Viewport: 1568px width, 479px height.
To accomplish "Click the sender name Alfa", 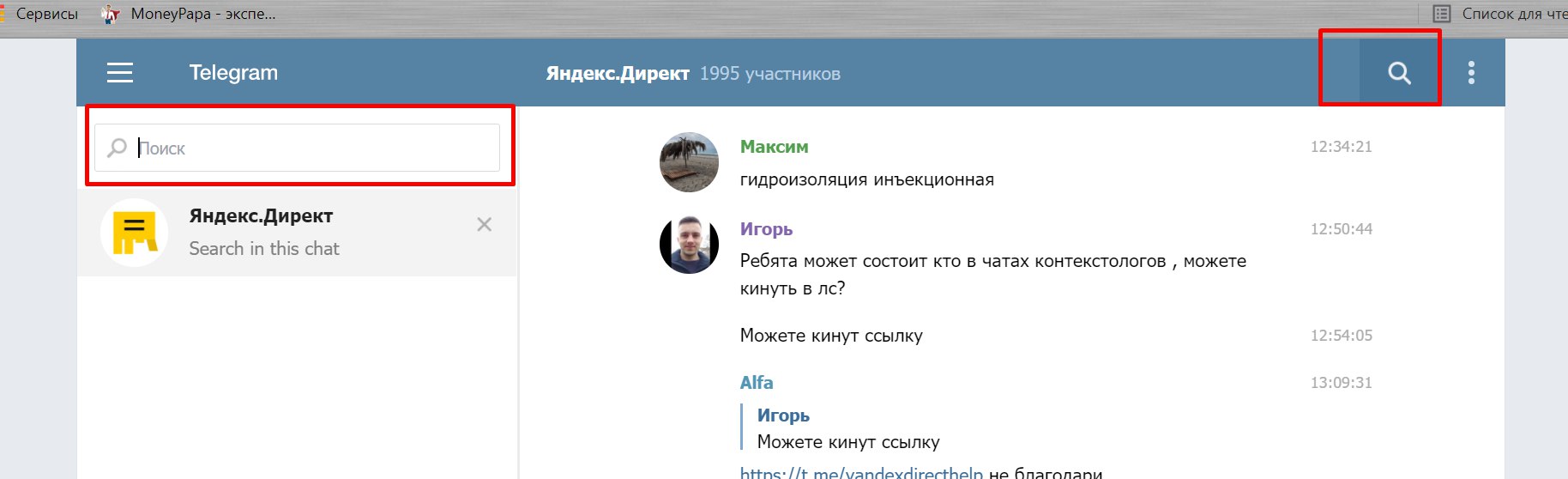I will (757, 383).
